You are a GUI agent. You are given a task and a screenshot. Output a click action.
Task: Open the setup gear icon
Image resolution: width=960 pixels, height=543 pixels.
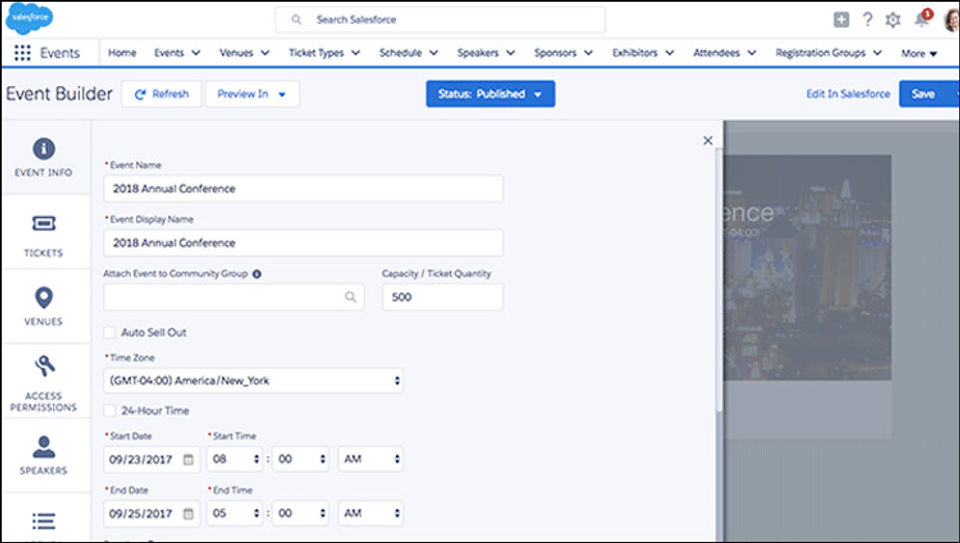click(893, 20)
